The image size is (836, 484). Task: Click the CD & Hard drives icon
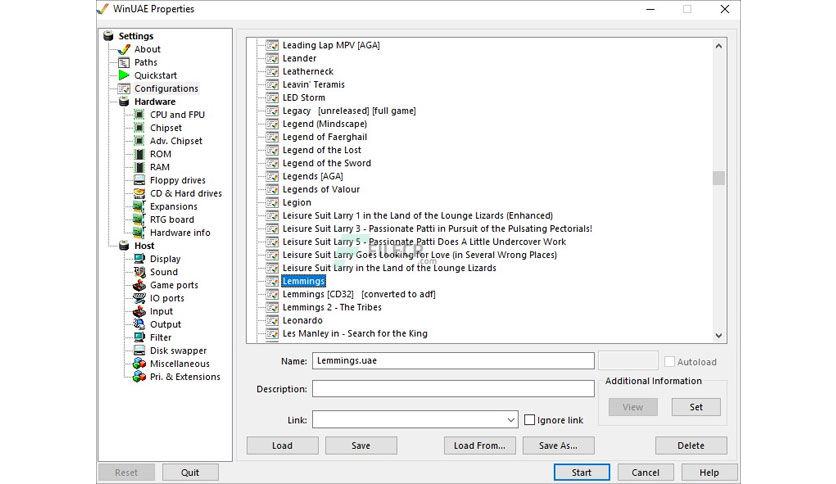pyautogui.click(x=139, y=193)
